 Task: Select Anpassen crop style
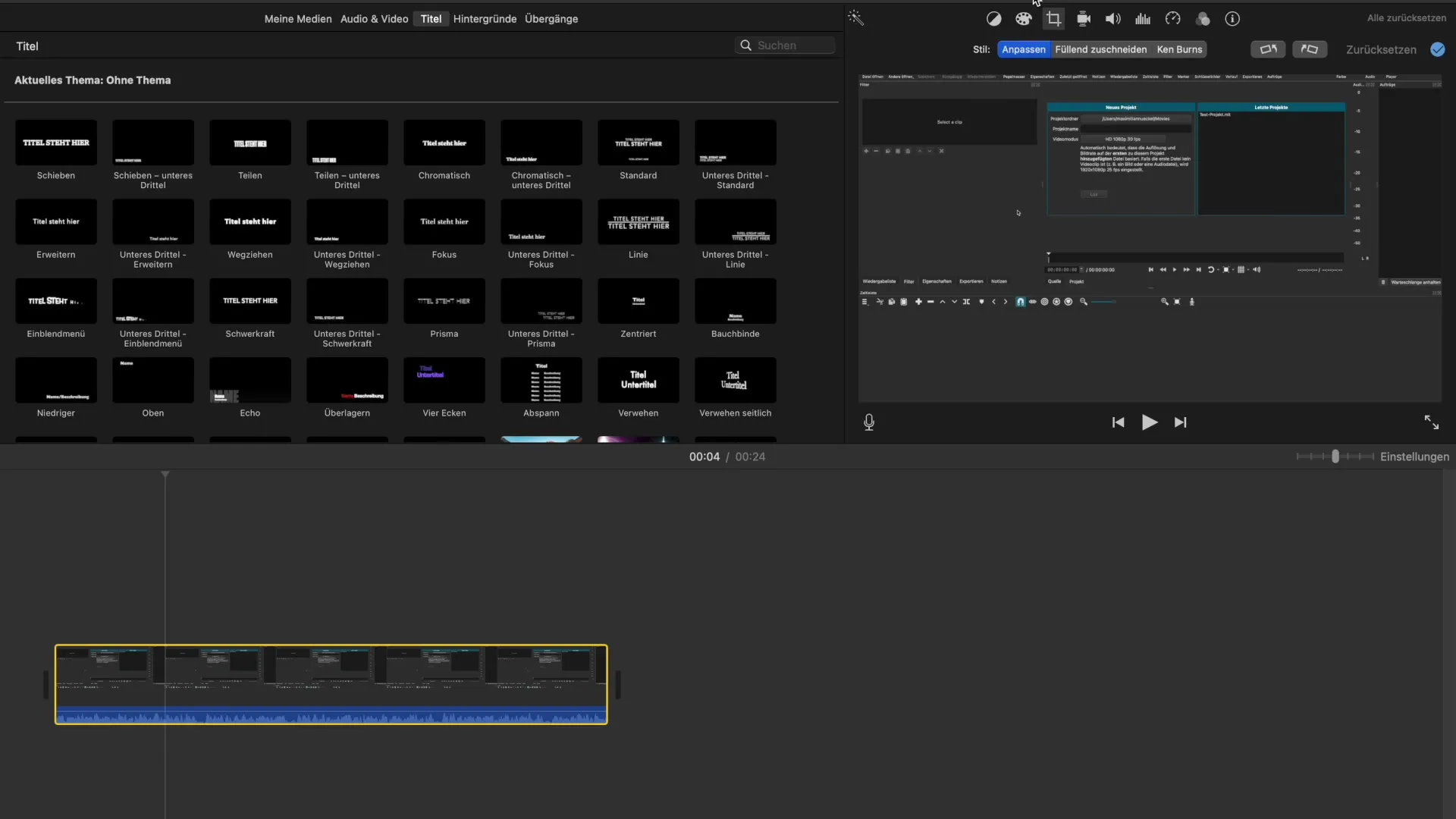[x=1024, y=49]
